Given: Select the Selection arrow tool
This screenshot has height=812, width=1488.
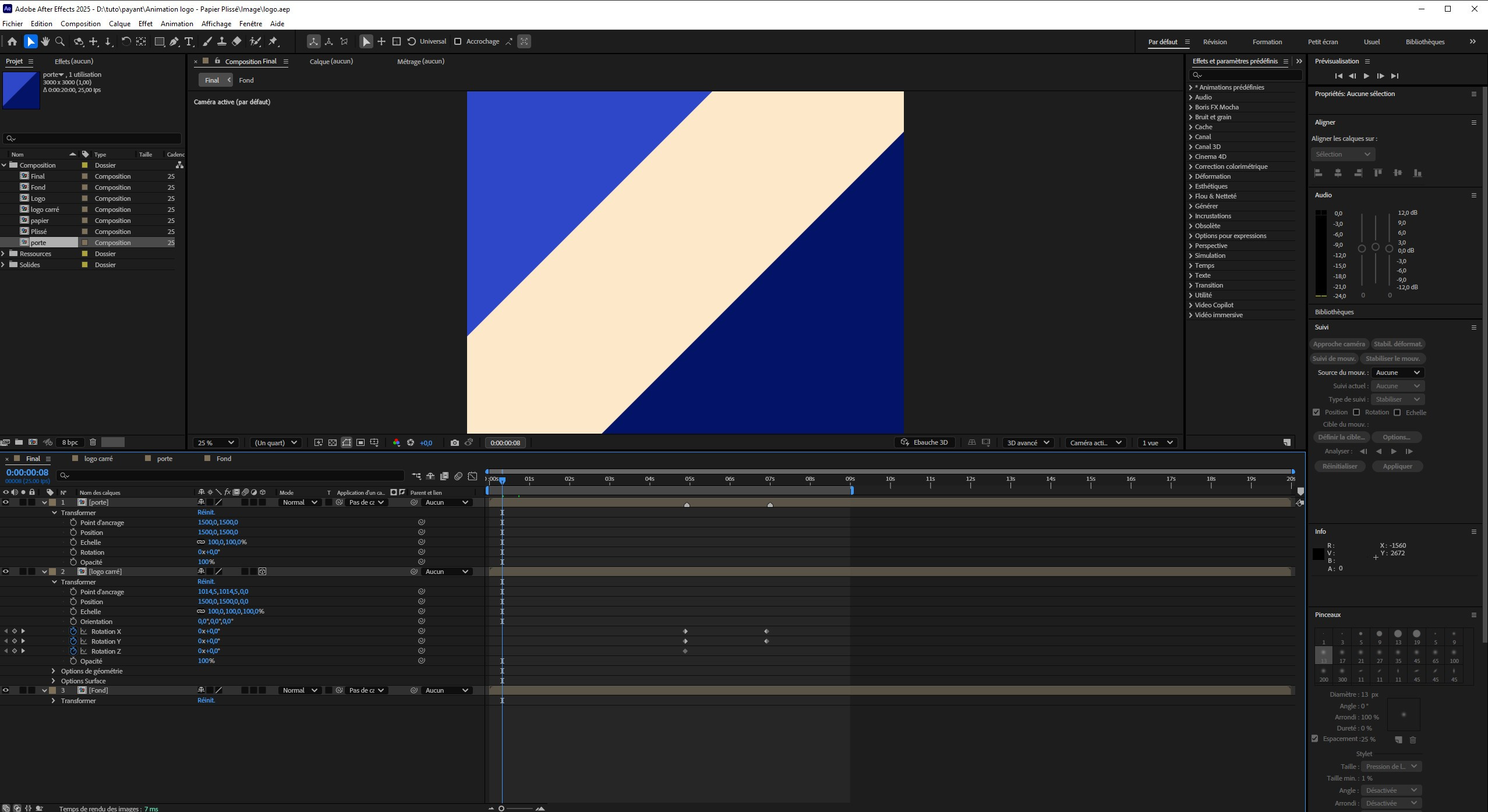Looking at the screenshot, I should pos(30,41).
